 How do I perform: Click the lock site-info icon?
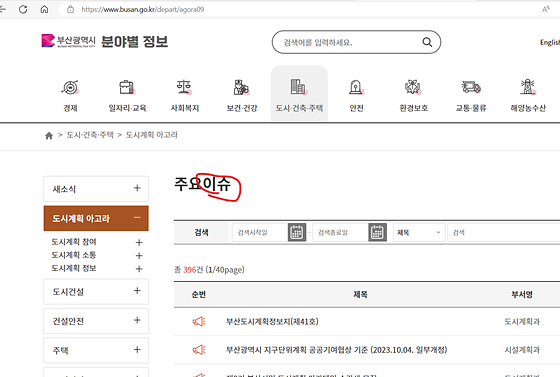coord(70,9)
